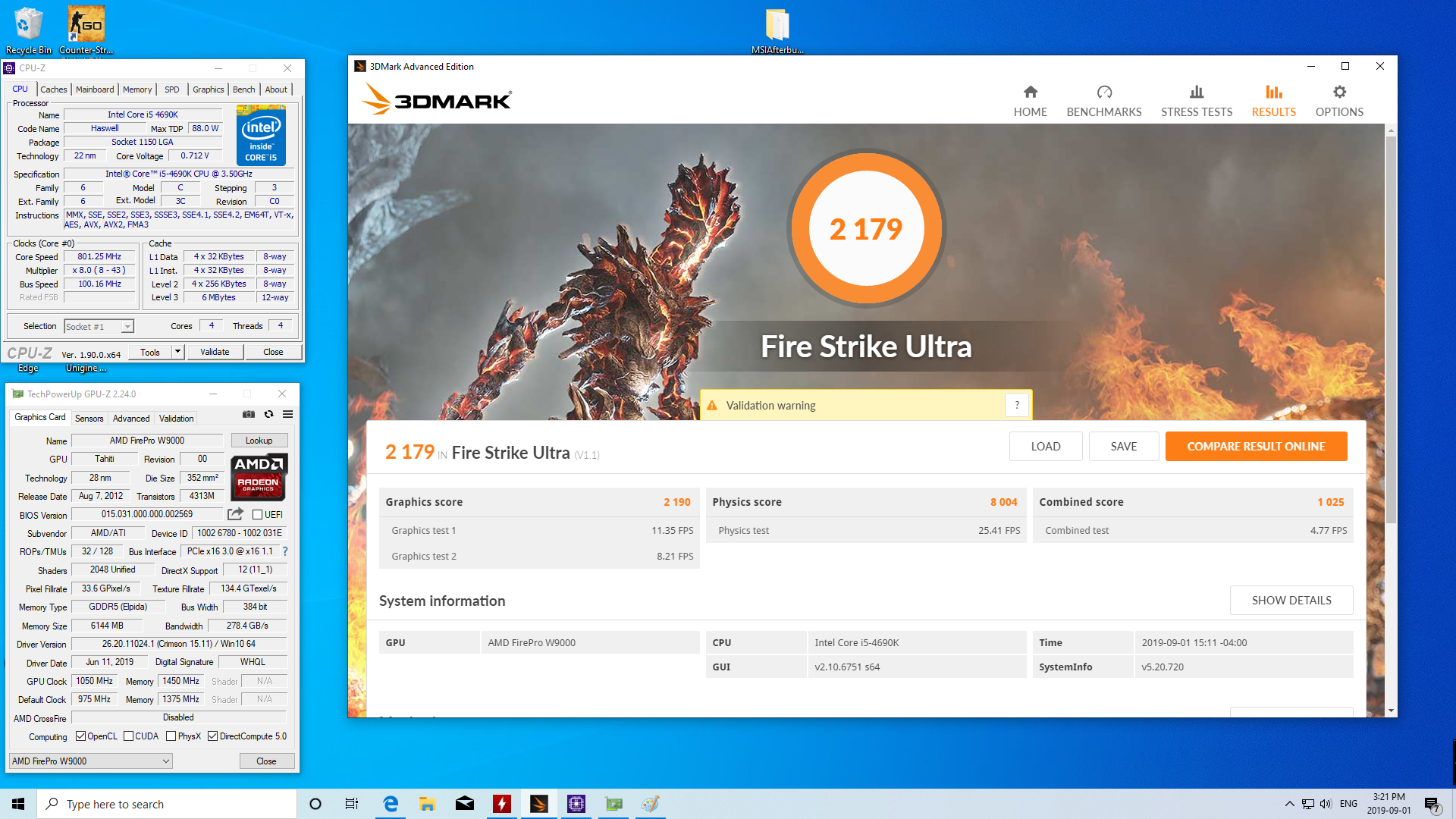Export the GPU BIOS via share icon
1456x819 pixels.
(236, 513)
